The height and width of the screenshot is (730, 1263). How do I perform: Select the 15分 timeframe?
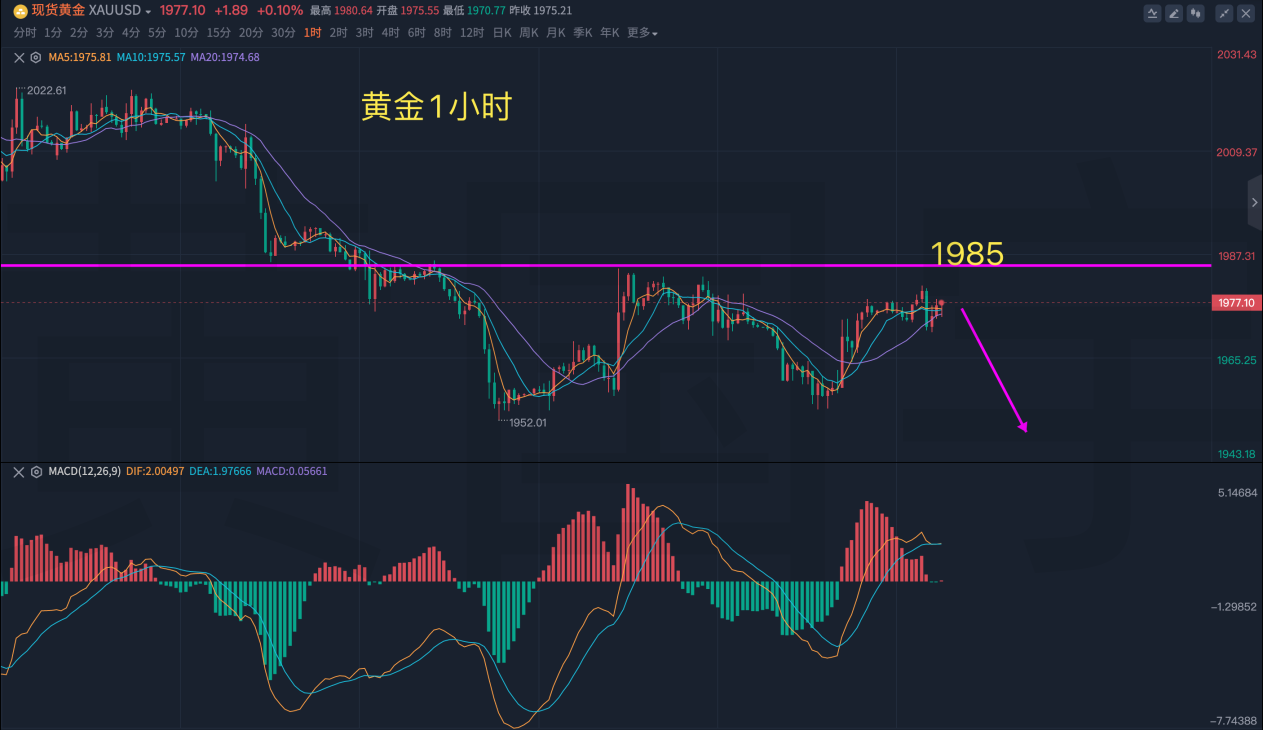(218, 33)
